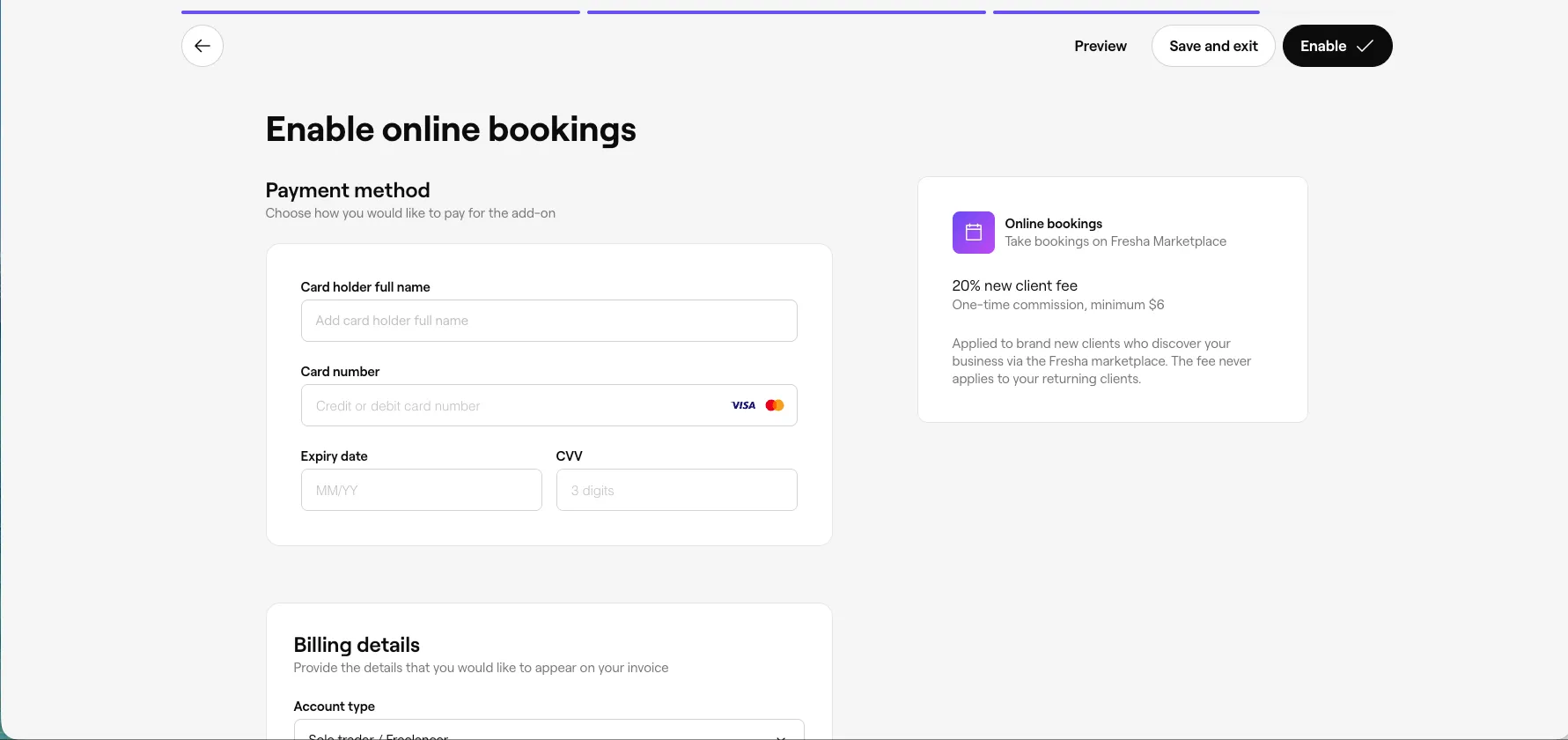Click the Mastercard logo in card field

tap(775, 405)
